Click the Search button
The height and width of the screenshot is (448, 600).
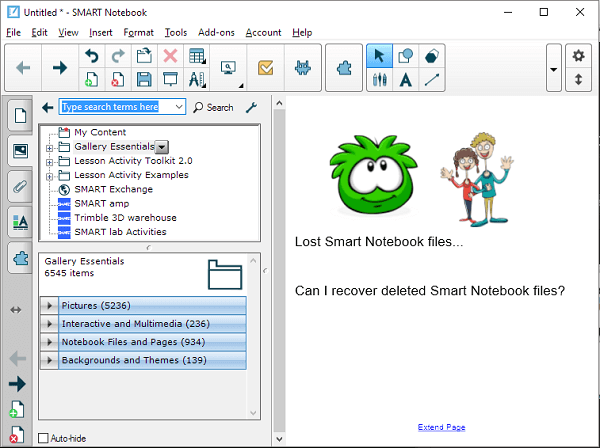pyautogui.click(x=213, y=107)
